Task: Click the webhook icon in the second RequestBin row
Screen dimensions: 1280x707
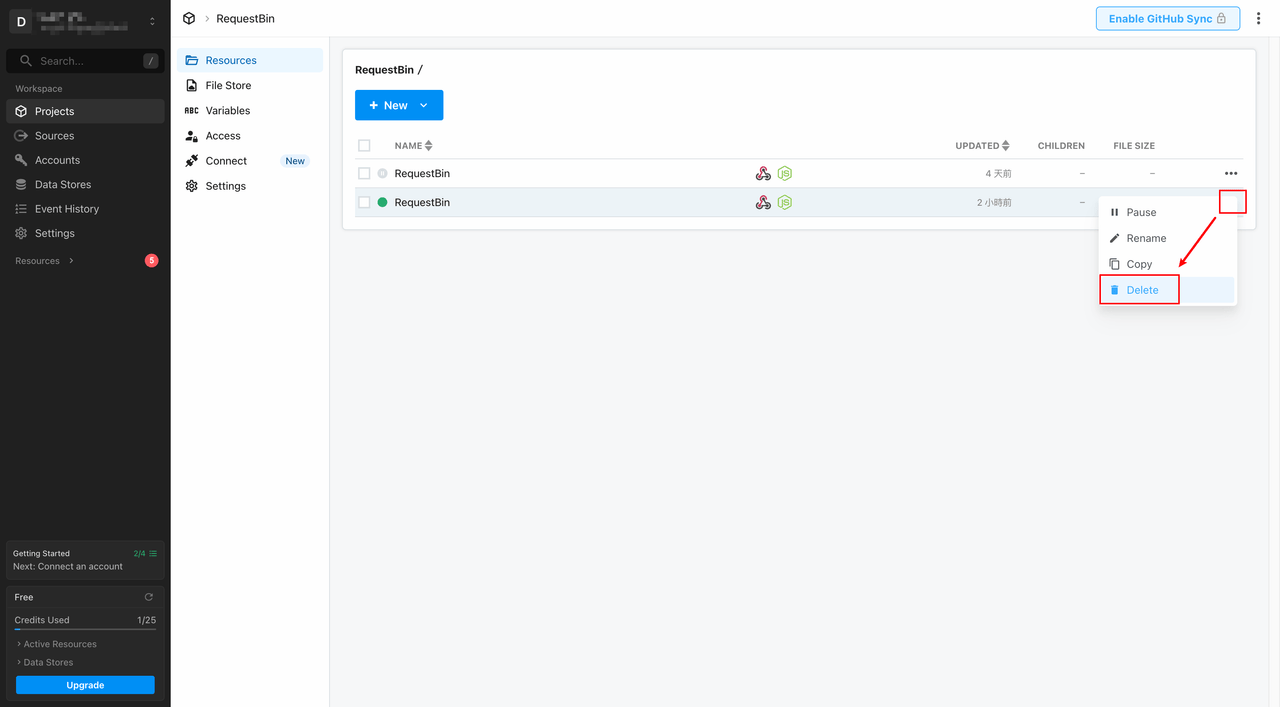Action: 763,202
